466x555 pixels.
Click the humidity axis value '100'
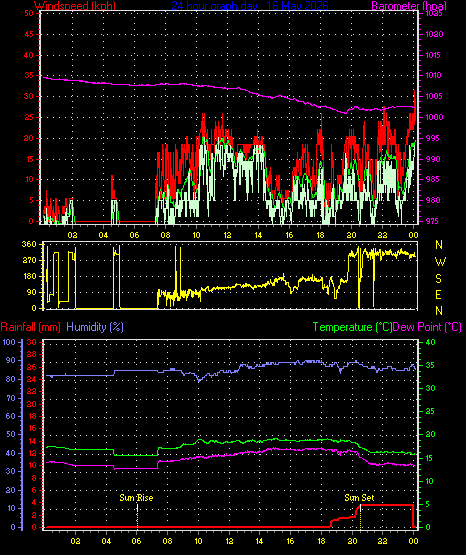click(x=9, y=342)
